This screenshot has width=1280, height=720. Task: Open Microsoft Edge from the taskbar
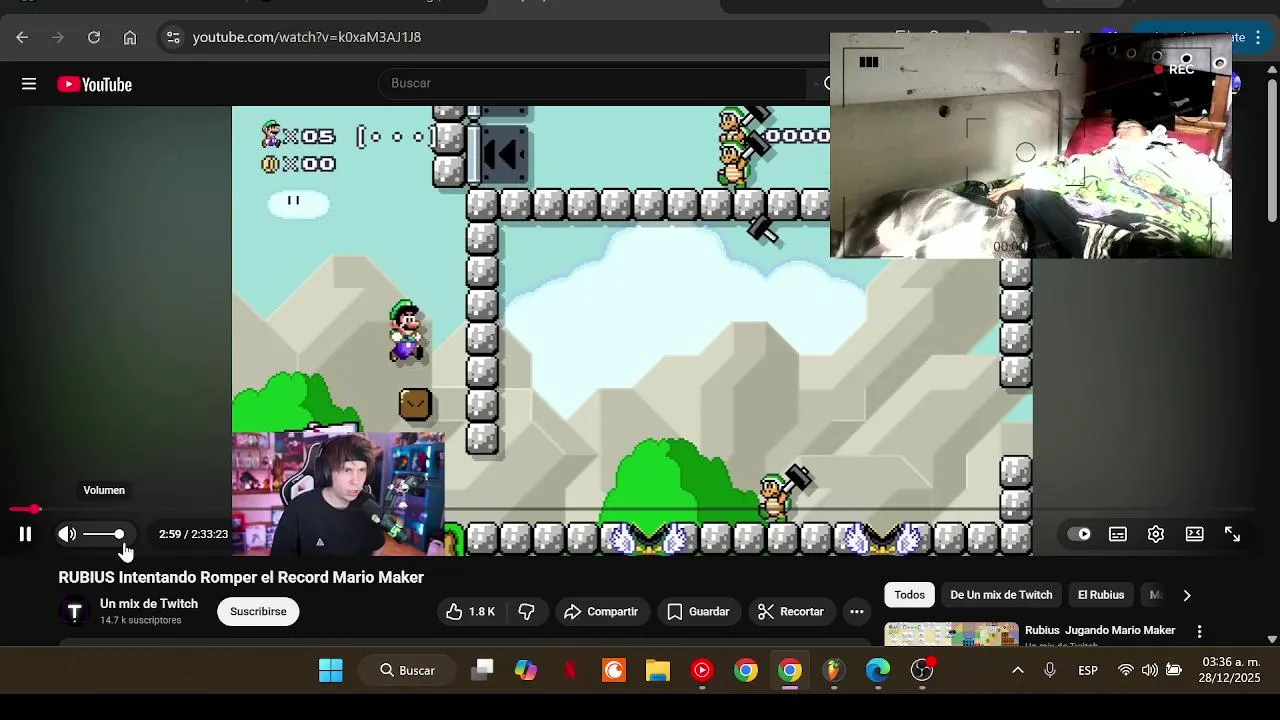click(878, 670)
